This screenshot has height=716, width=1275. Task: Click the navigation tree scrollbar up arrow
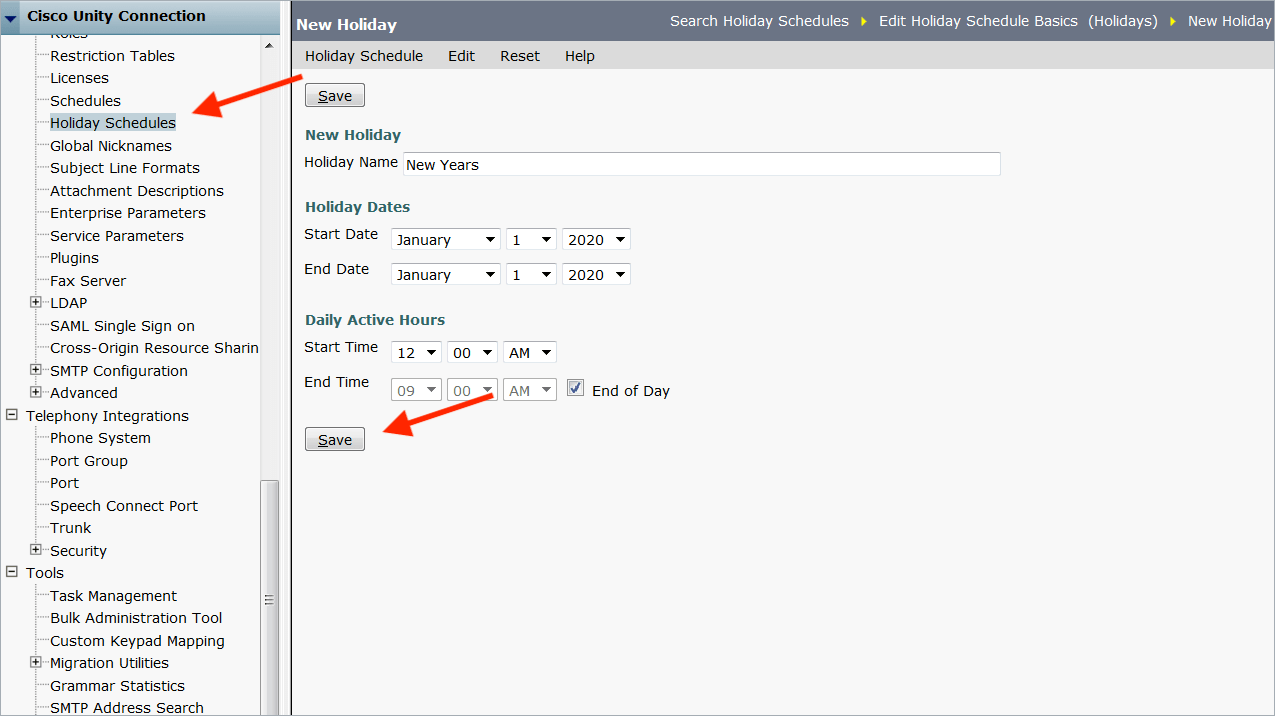coord(269,45)
